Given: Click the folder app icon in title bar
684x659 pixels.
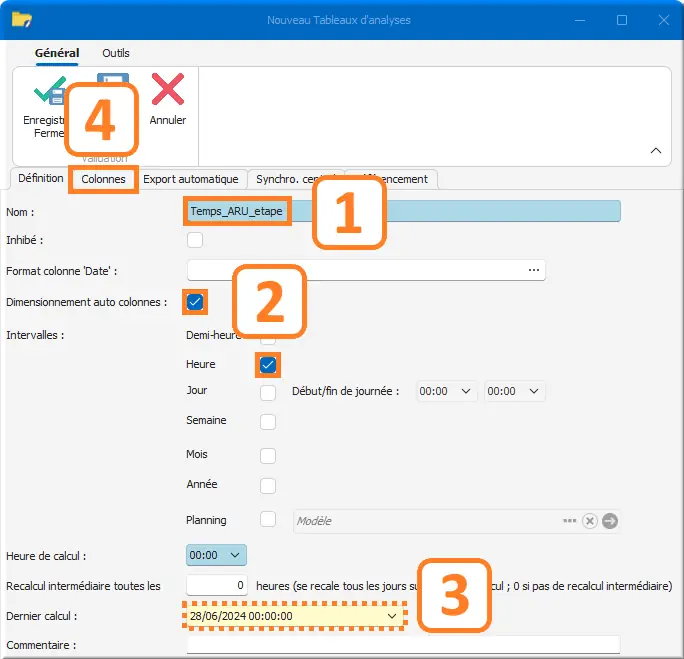Looking at the screenshot, I should (21, 20).
